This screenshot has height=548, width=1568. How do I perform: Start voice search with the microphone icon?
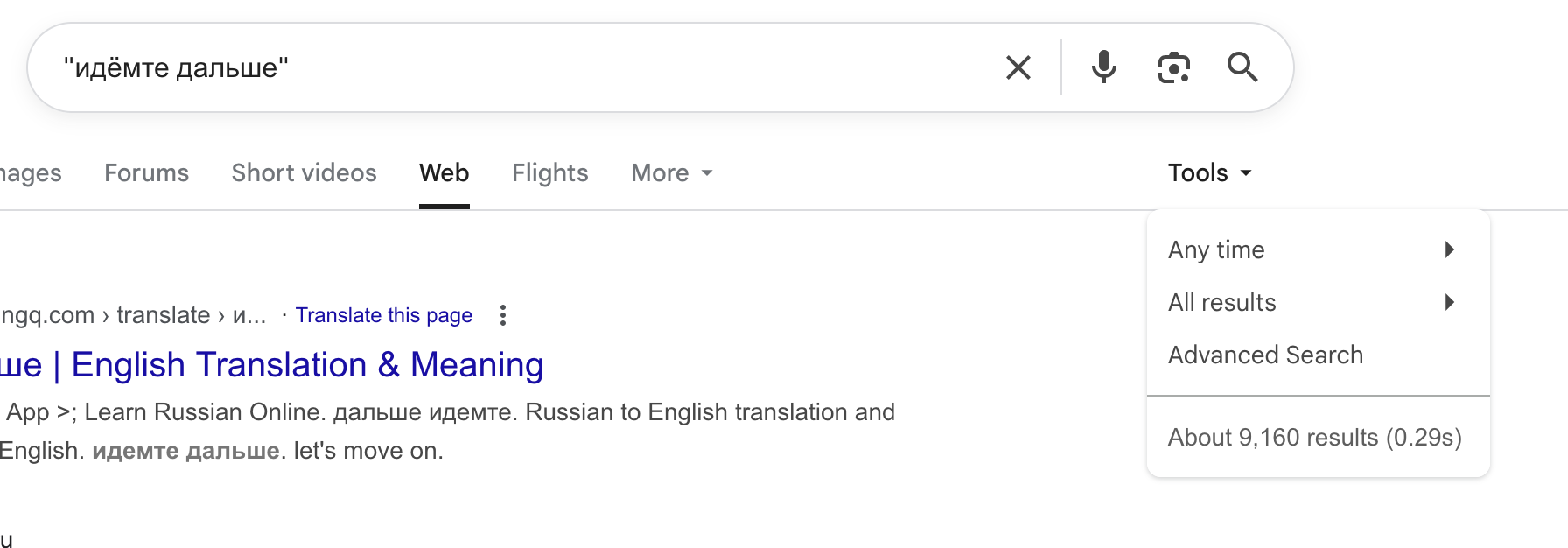click(x=1104, y=67)
